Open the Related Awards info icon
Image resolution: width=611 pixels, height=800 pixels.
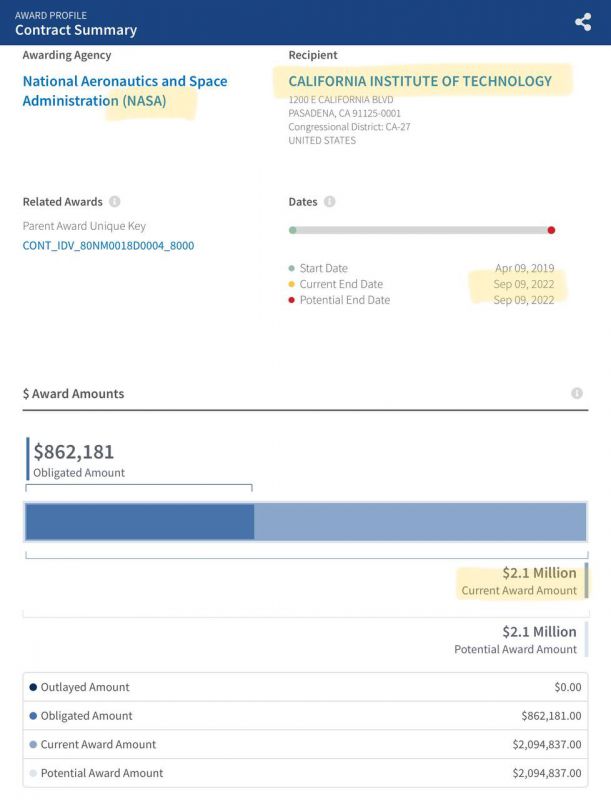(x=115, y=202)
